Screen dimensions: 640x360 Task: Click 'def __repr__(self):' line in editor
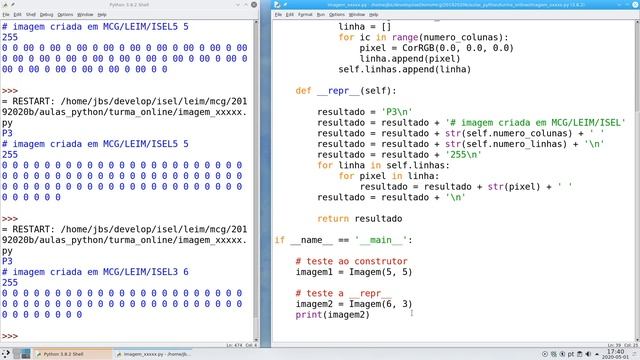pyautogui.click(x=346, y=91)
